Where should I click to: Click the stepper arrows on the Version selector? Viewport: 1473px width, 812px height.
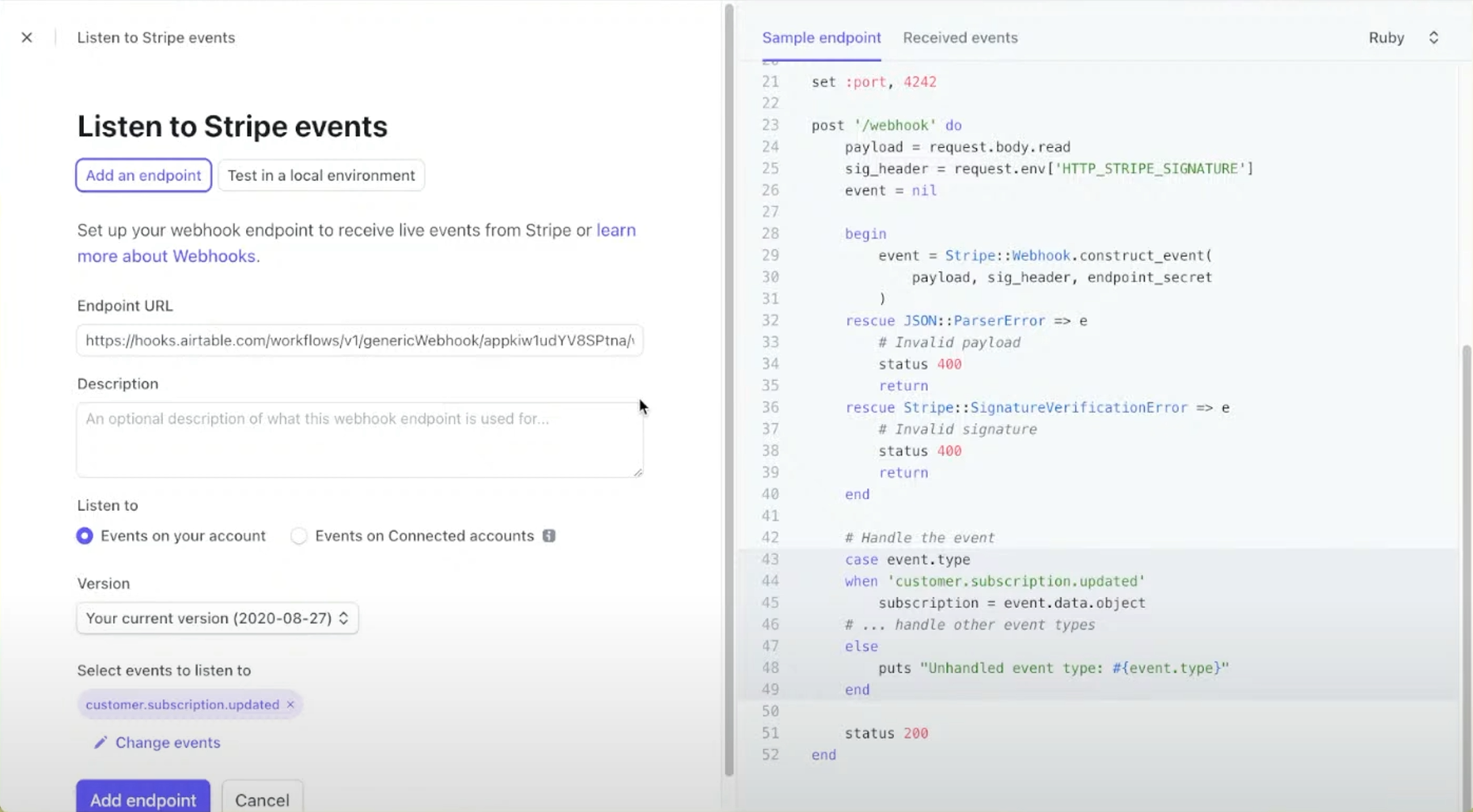[x=343, y=618]
